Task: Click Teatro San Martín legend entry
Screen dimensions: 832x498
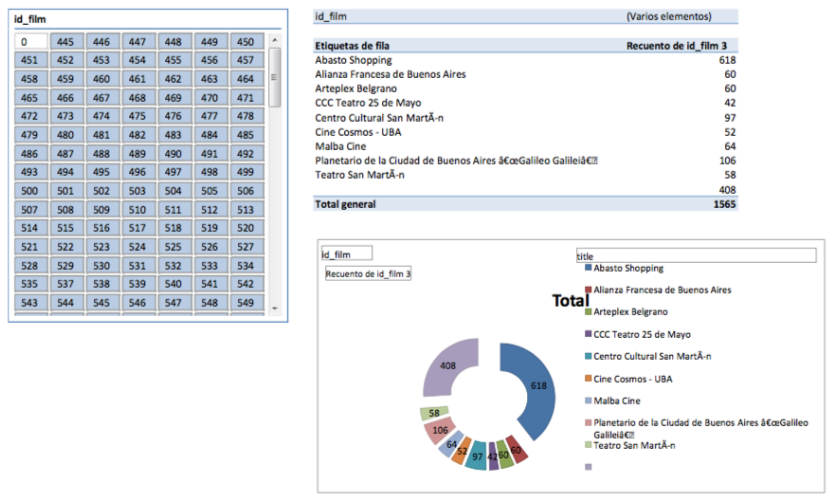Action: tap(630, 445)
